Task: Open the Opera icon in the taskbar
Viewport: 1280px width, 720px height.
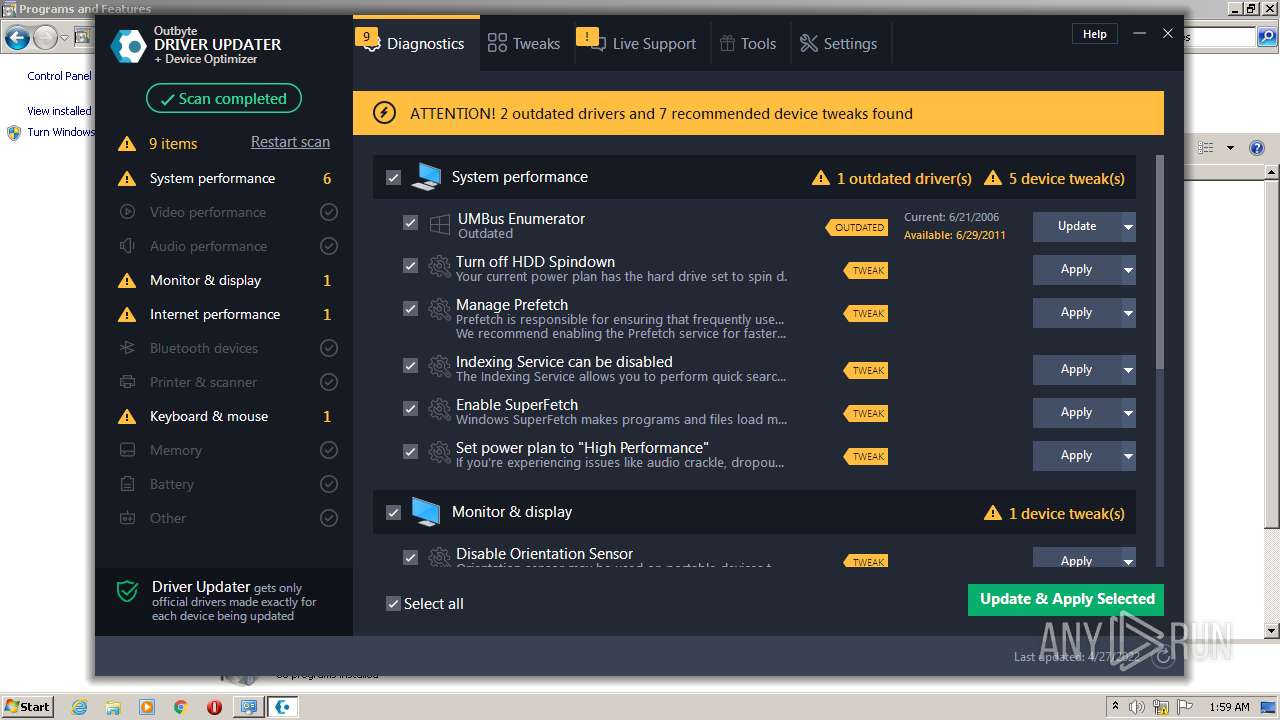Action: 214,707
